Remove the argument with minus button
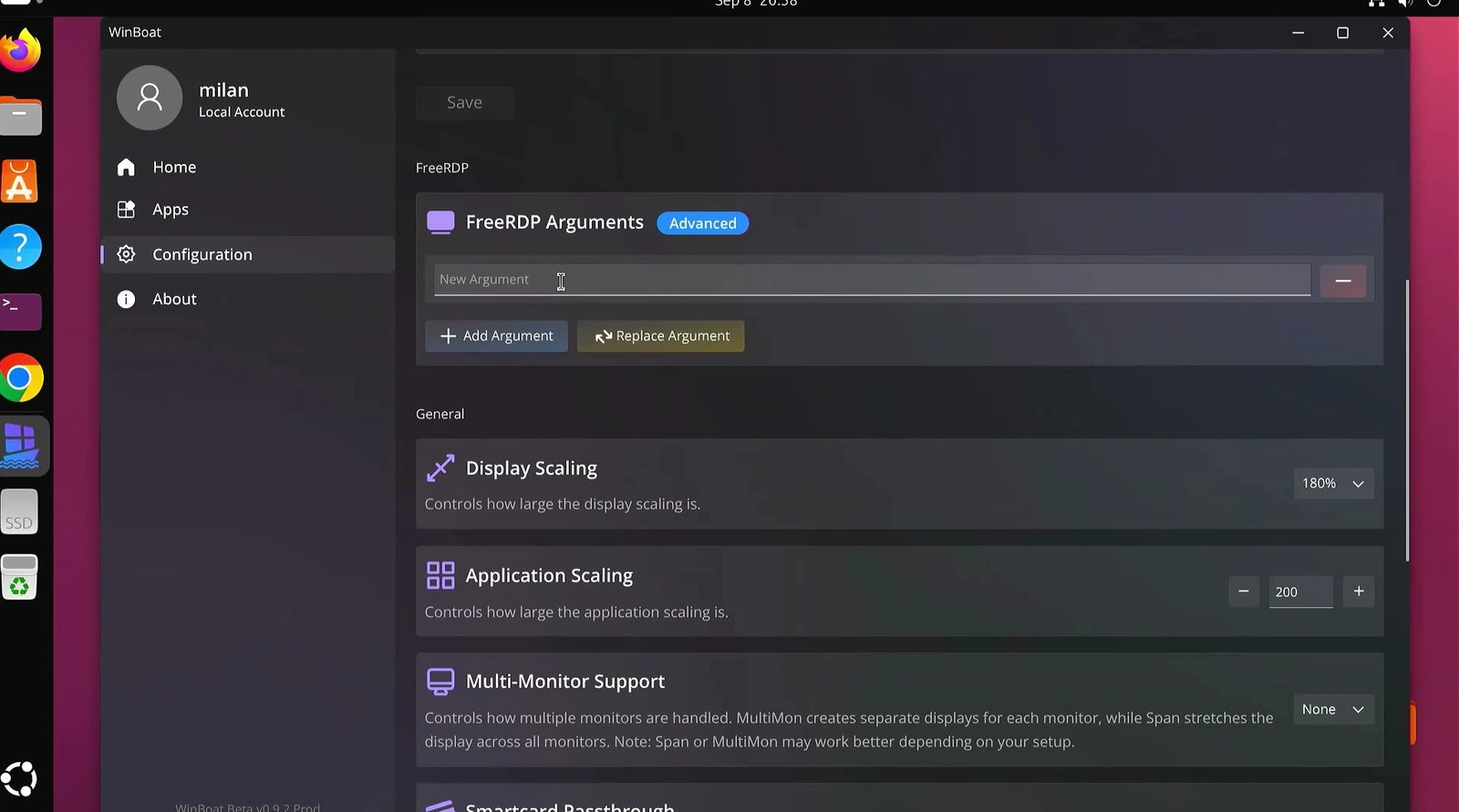Image resolution: width=1459 pixels, height=812 pixels. pyautogui.click(x=1342, y=281)
